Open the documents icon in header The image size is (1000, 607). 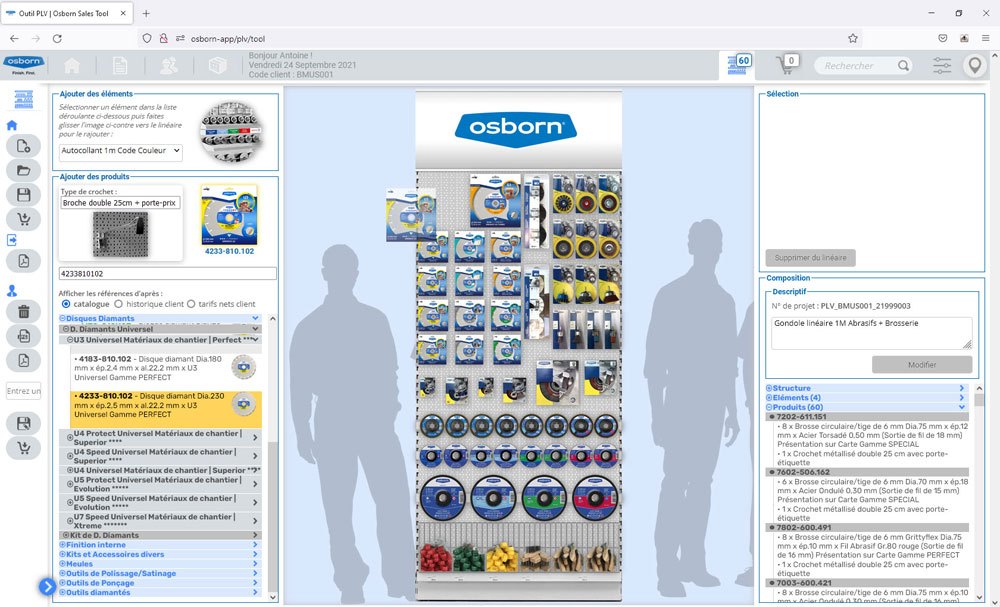120,66
